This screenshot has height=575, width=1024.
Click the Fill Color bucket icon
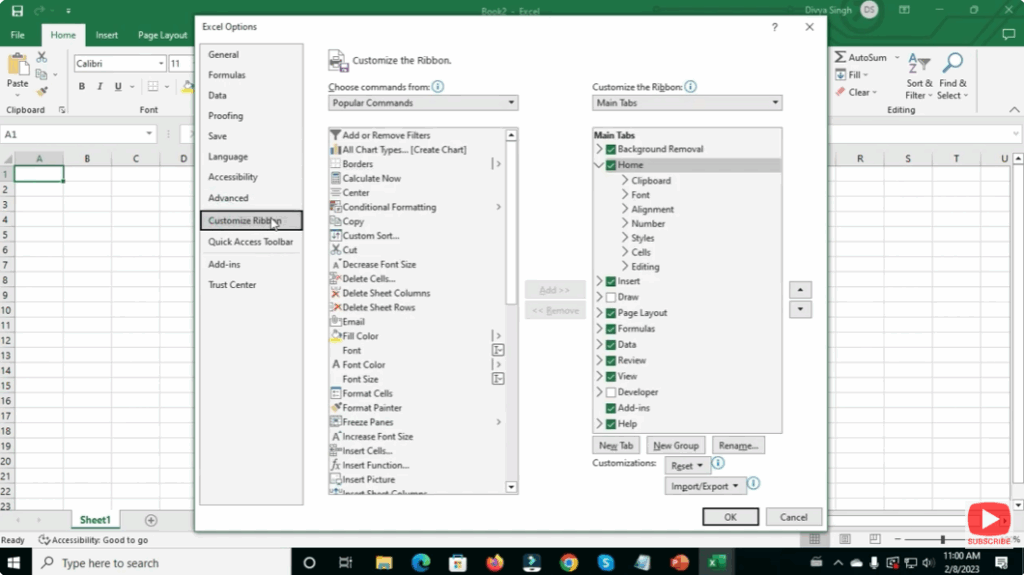(x=336, y=336)
